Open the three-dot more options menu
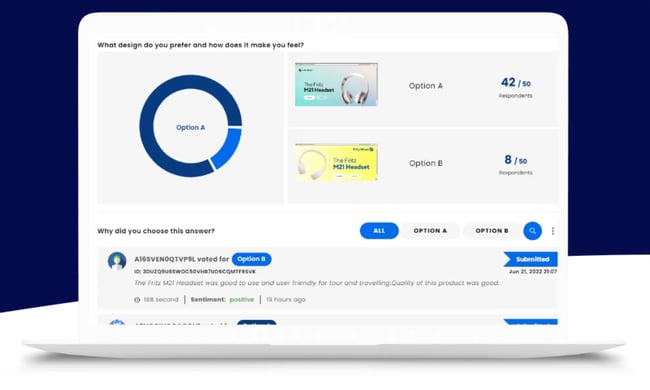Image resolution: width=650 pixels, height=390 pixels. click(553, 231)
